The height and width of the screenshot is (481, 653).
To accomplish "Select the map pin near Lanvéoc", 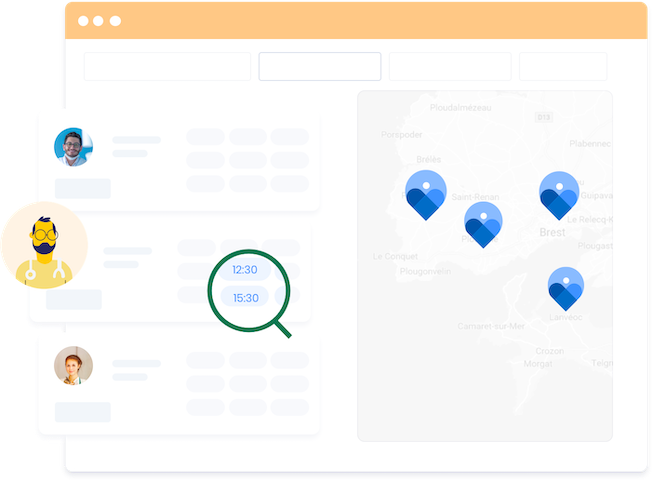I will pyautogui.click(x=566, y=288).
